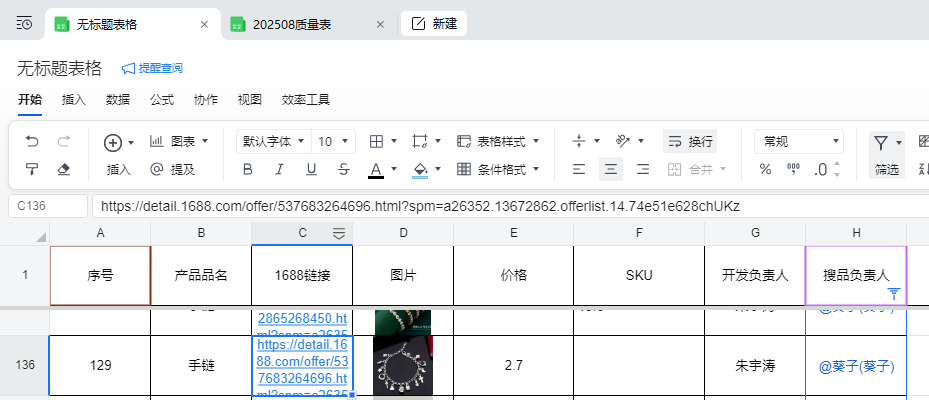Click the bracelet image thumbnail in row 129
929x400 pixels.
click(402, 365)
